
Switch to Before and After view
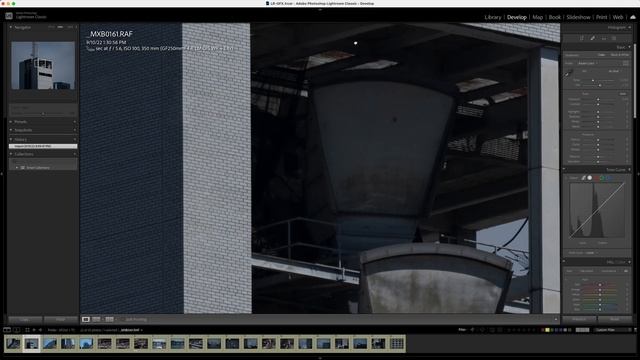109,319
